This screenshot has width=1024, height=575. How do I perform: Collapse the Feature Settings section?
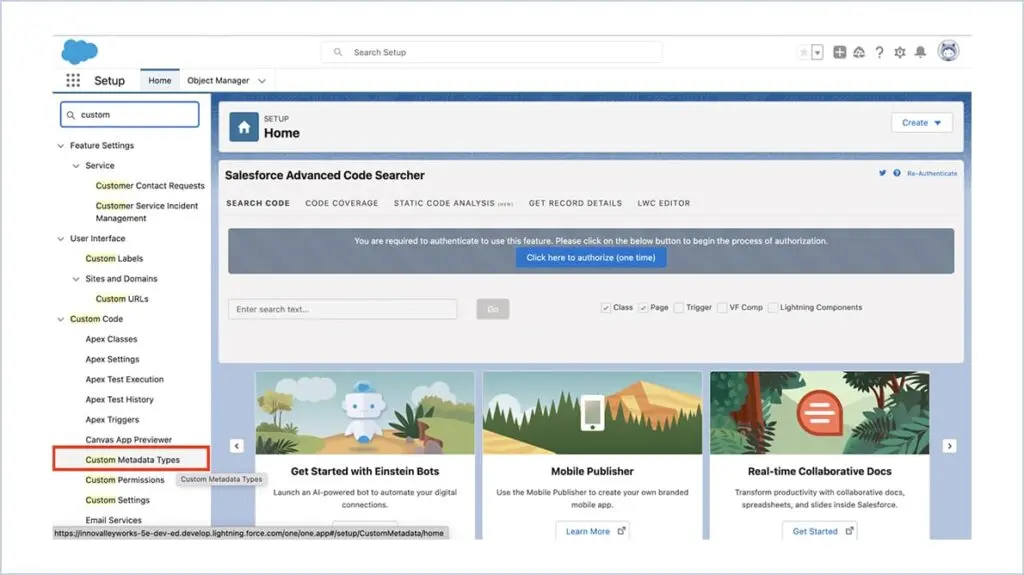61,146
